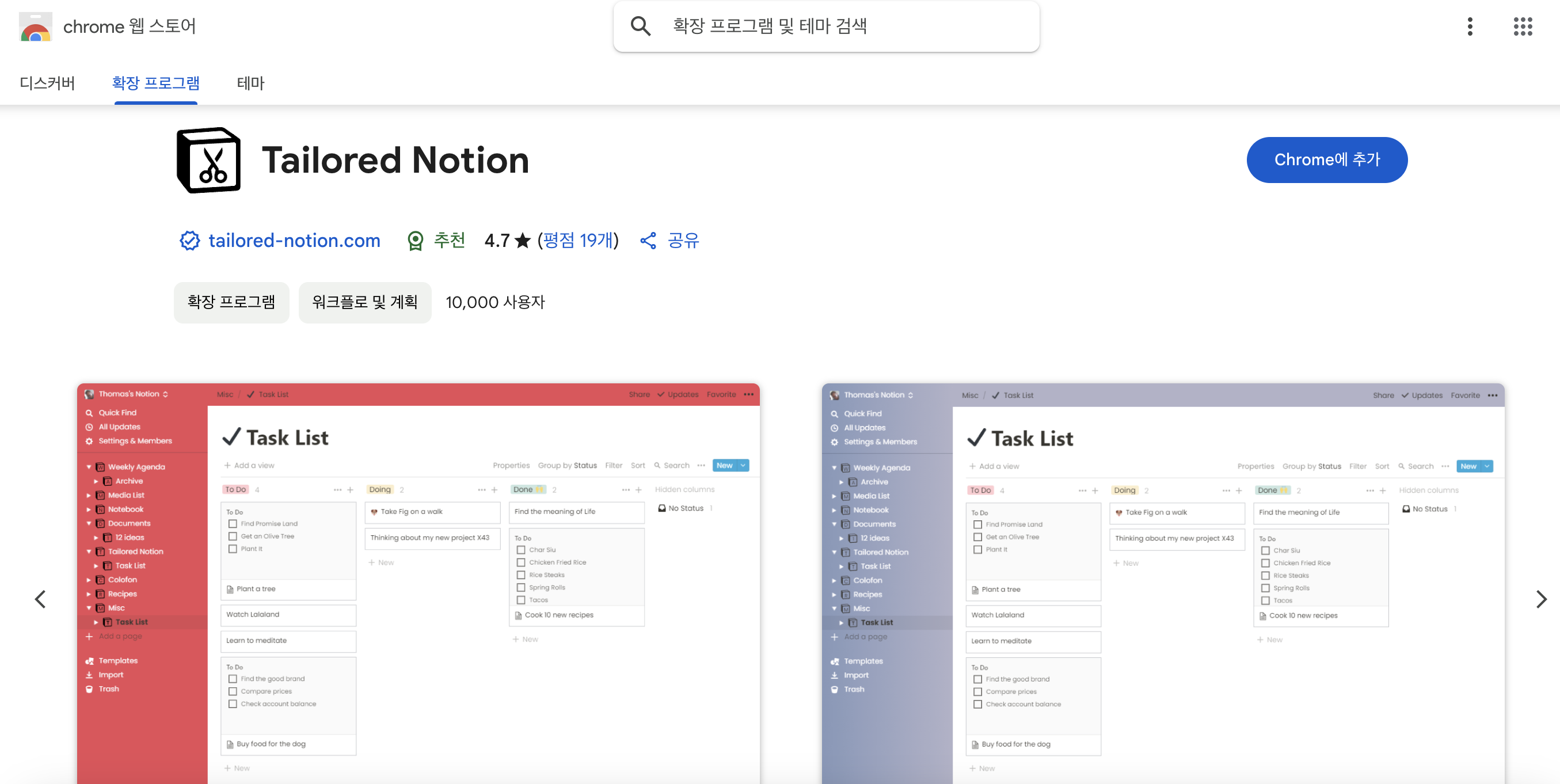Viewport: 1560px width, 784px height.
Task: Open the Trash icon in the sidebar
Action: [x=90, y=689]
